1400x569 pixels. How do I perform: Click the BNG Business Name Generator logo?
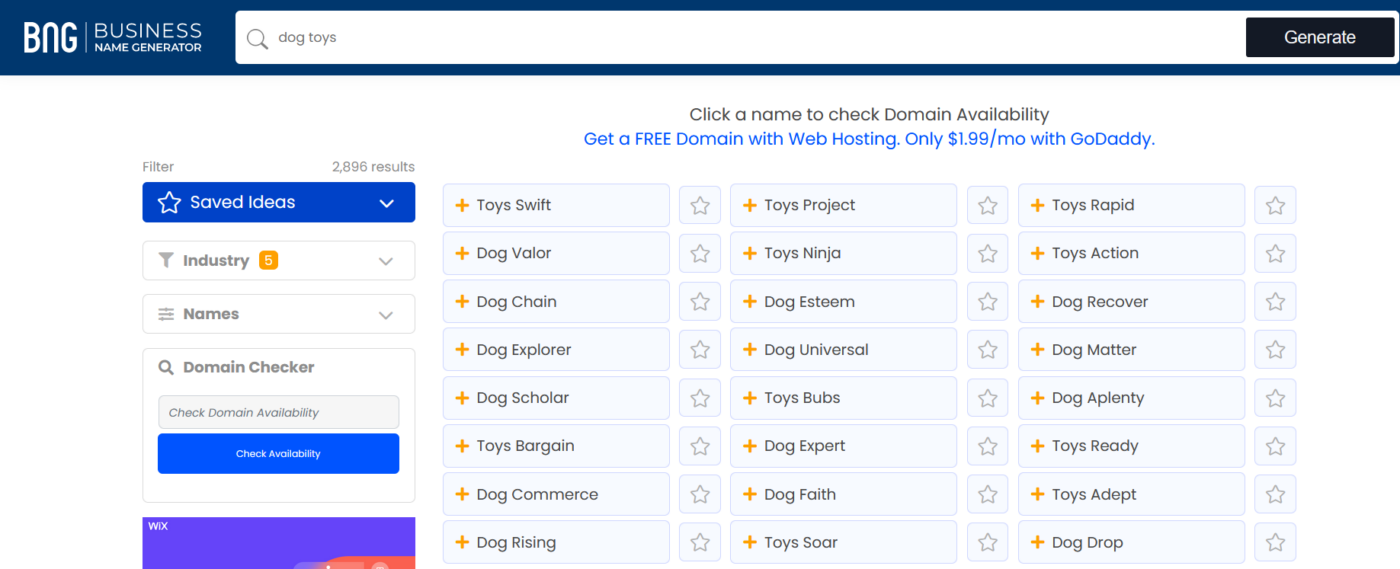[113, 37]
